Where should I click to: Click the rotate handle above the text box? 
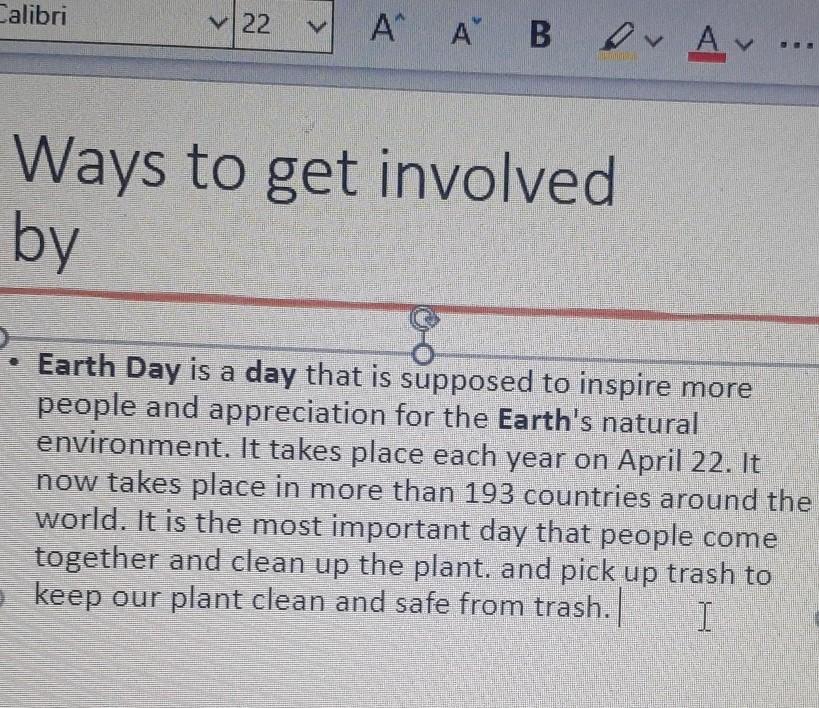point(424,318)
